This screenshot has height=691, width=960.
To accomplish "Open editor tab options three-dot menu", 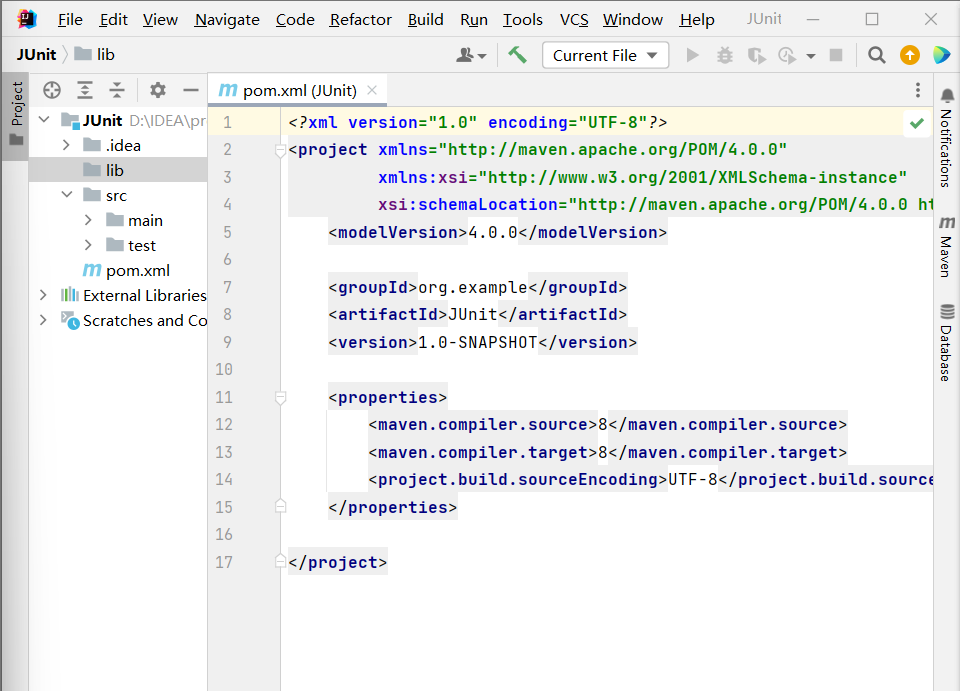I will 917,91.
